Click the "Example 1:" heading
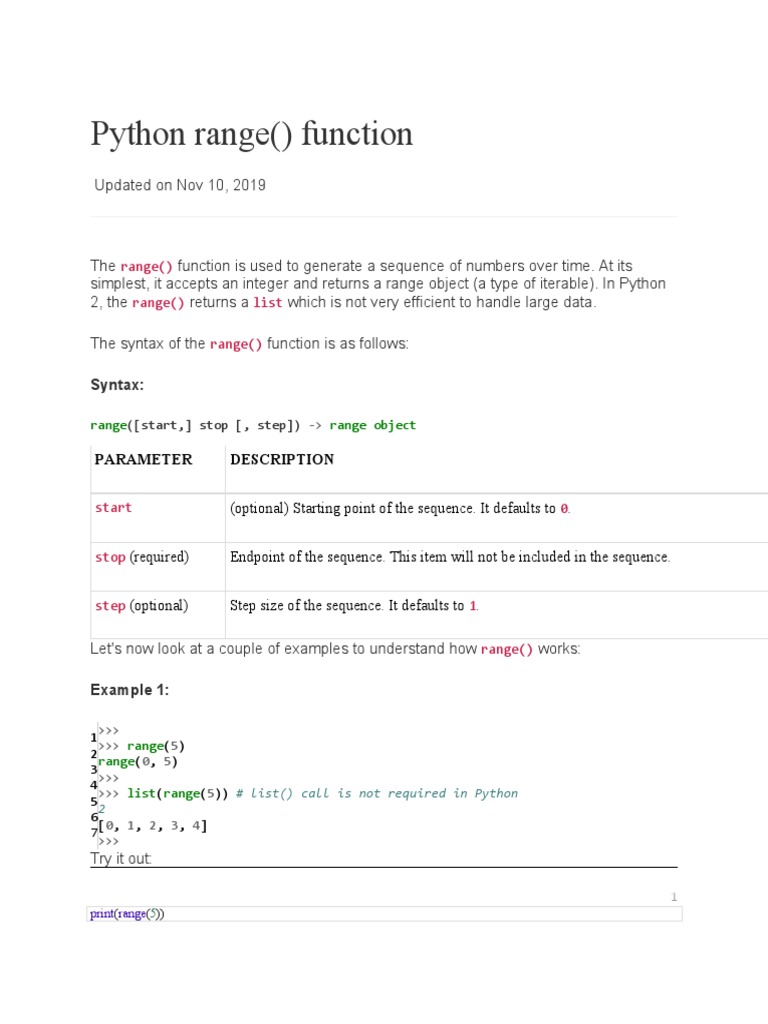768x1024 pixels. 130,690
